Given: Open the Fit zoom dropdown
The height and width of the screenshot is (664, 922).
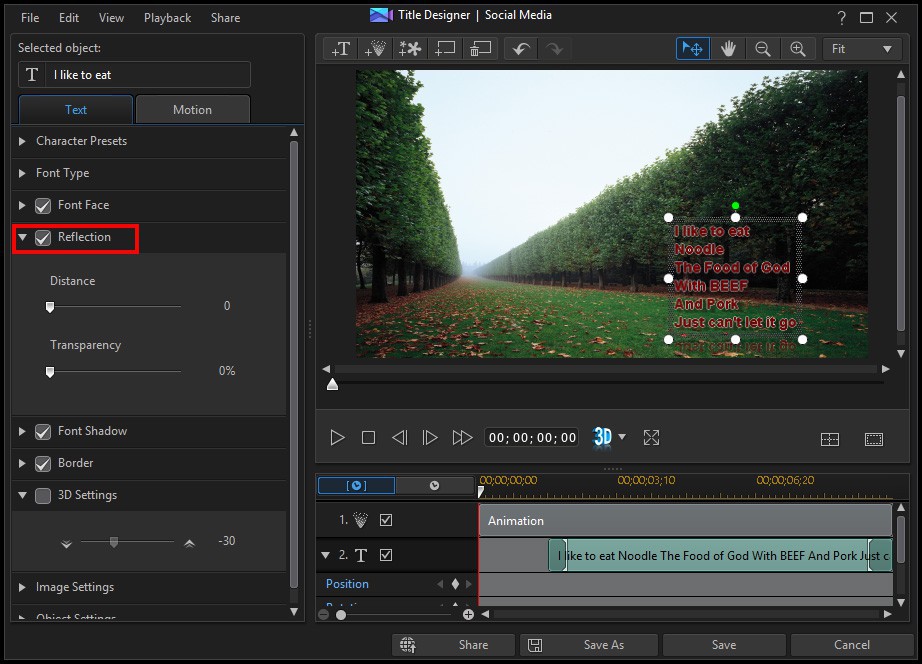Looking at the screenshot, I should pyautogui.click(x=862, y=49).
